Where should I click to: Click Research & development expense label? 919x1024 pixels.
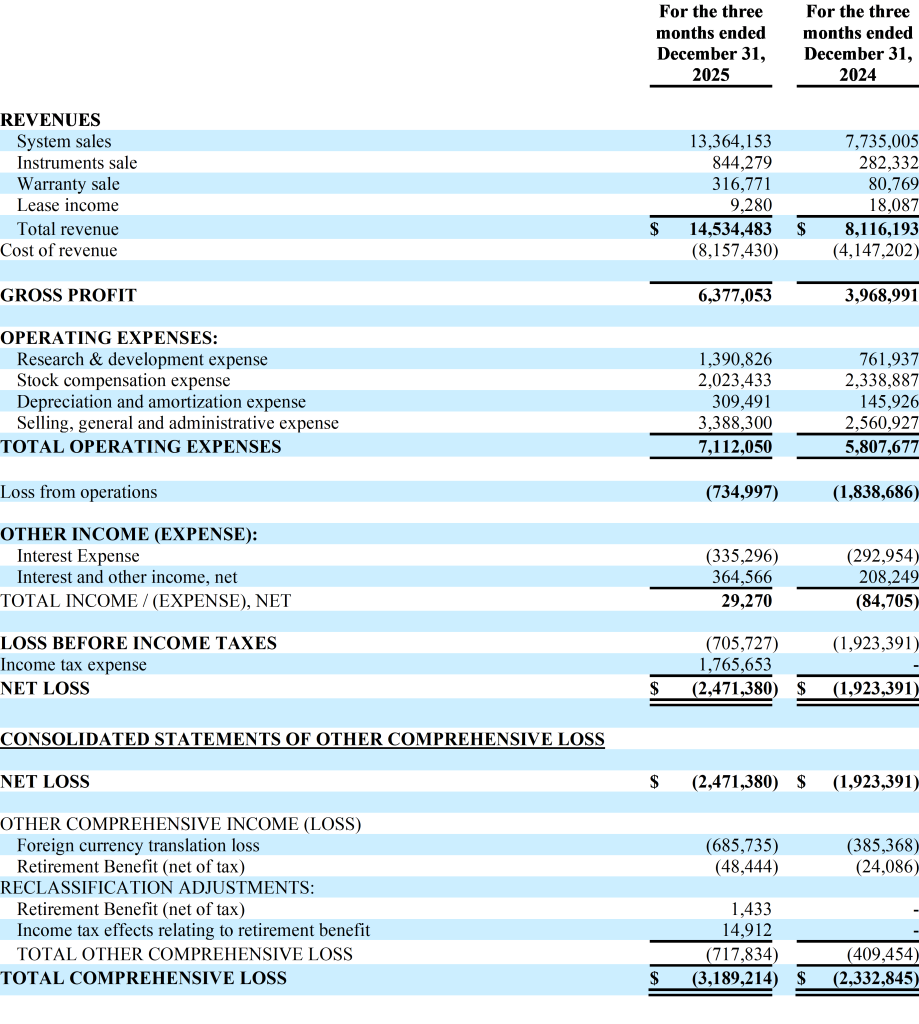(x=142, y=359)
